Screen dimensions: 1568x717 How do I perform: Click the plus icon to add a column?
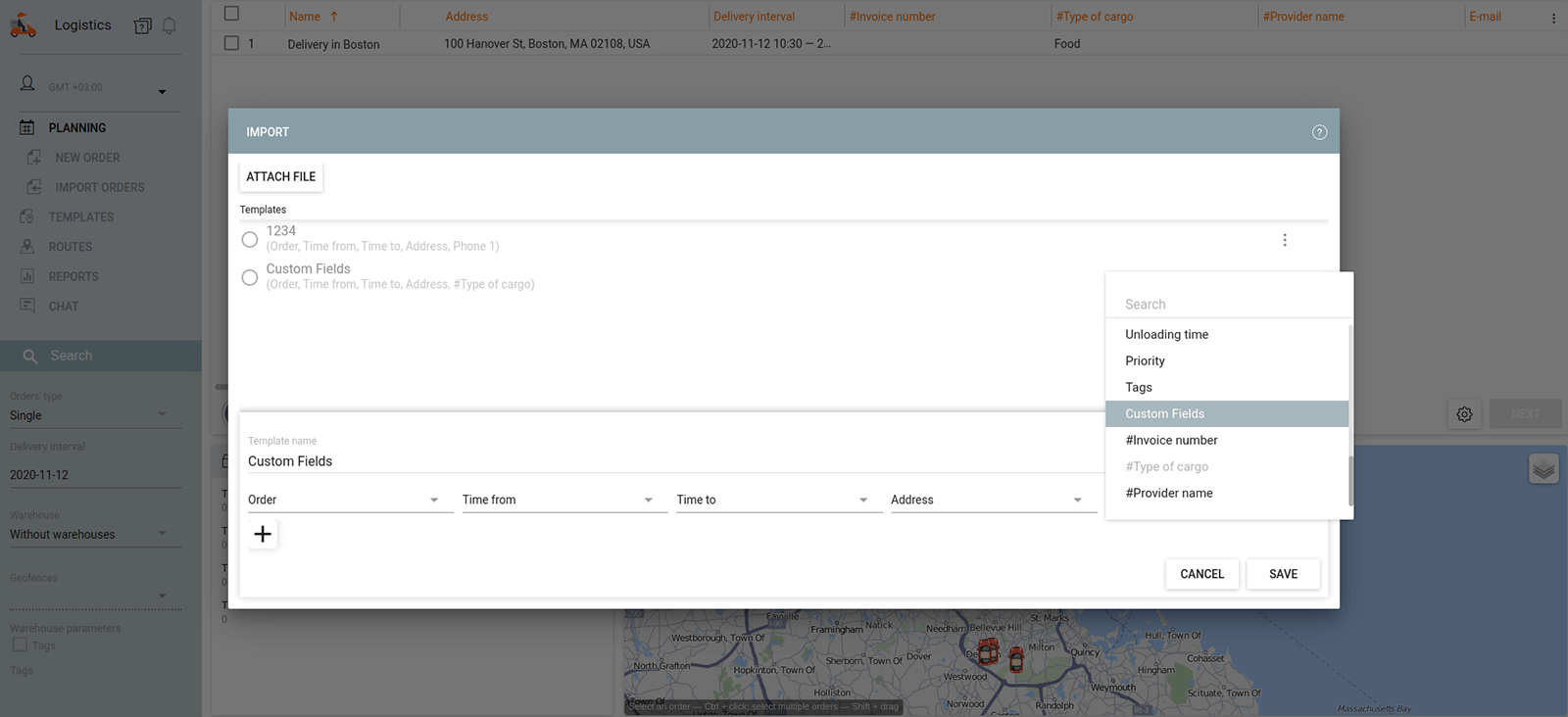click(x=263, y=534)
